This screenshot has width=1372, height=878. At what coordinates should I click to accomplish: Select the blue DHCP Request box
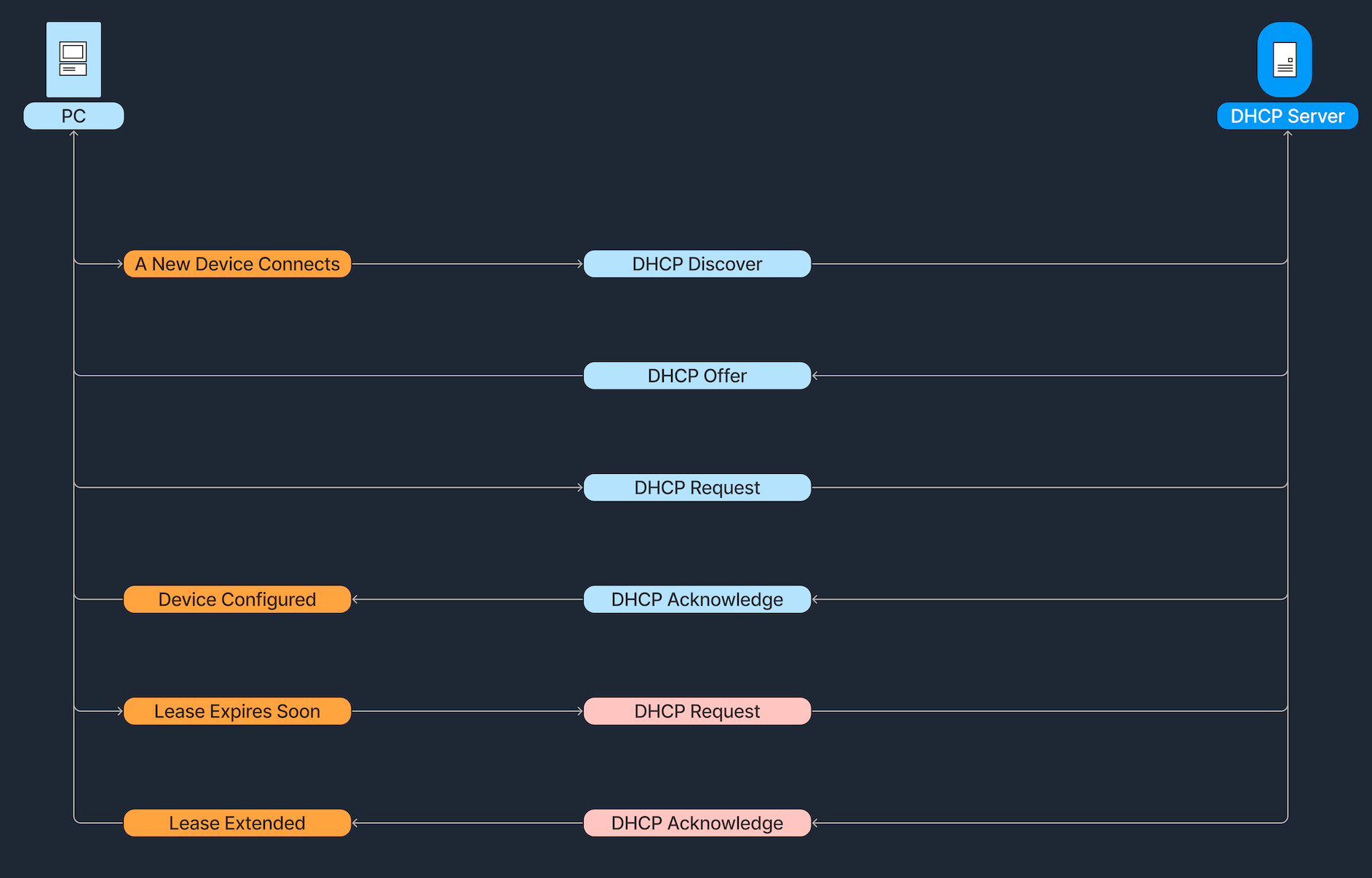[x=697, y=487]
